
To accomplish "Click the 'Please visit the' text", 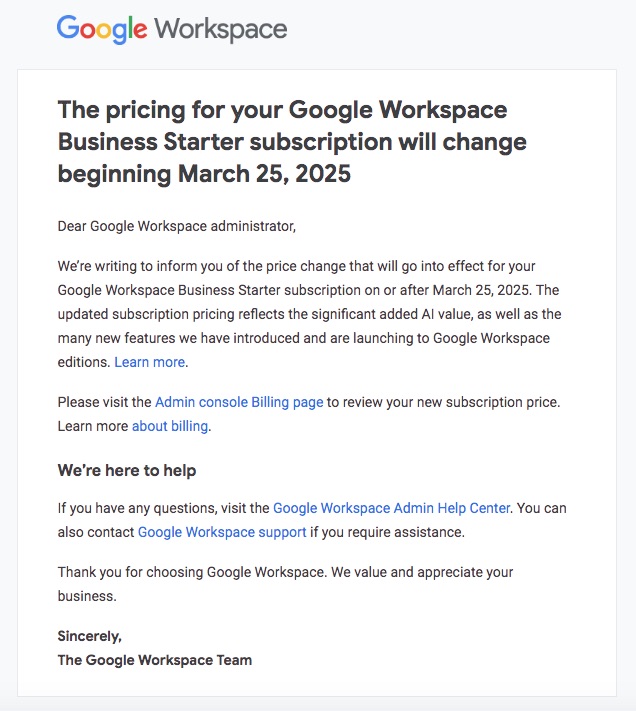I will pos(104,402).
